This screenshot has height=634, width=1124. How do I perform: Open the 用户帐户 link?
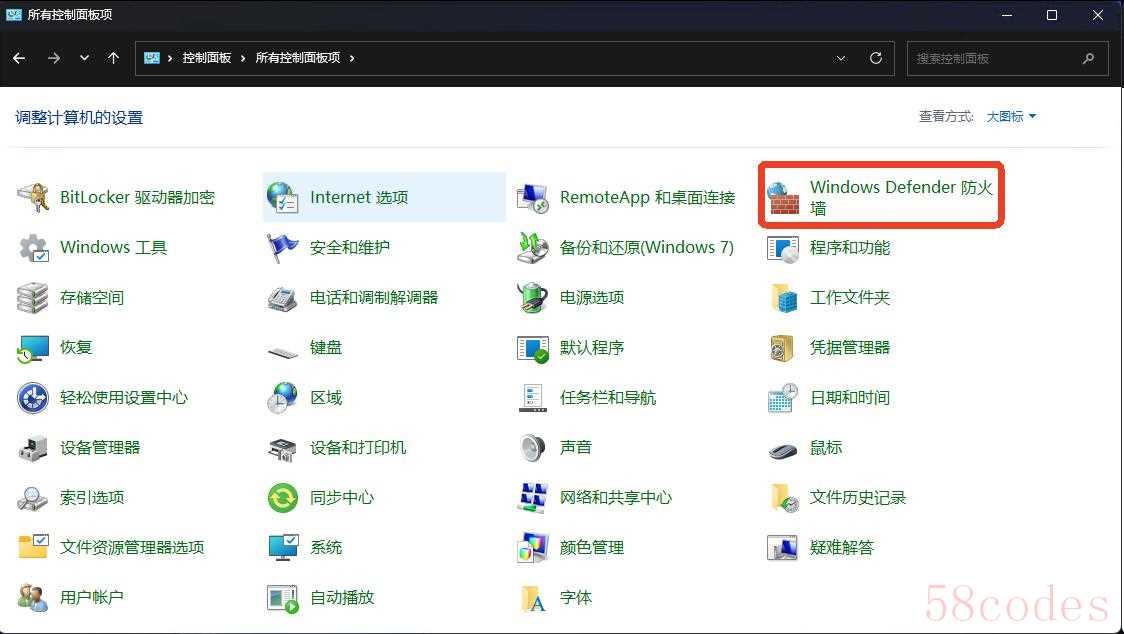(x=91, y=598)
